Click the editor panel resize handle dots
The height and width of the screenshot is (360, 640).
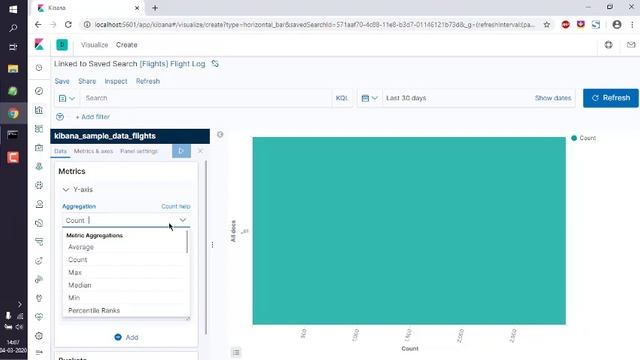(212, 244)
